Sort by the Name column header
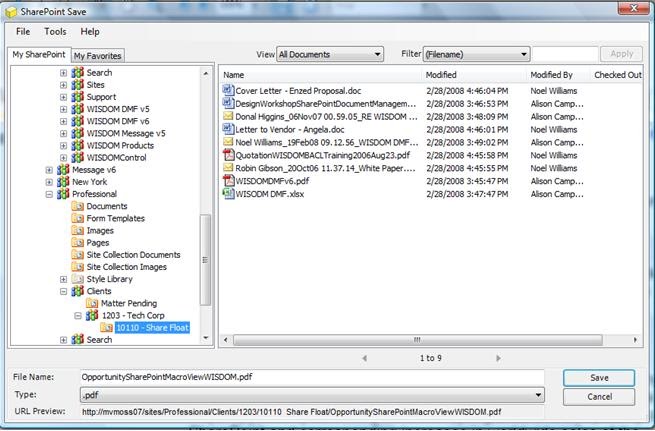Viewport: 655px width, 431px height. [x=320, y=75]
